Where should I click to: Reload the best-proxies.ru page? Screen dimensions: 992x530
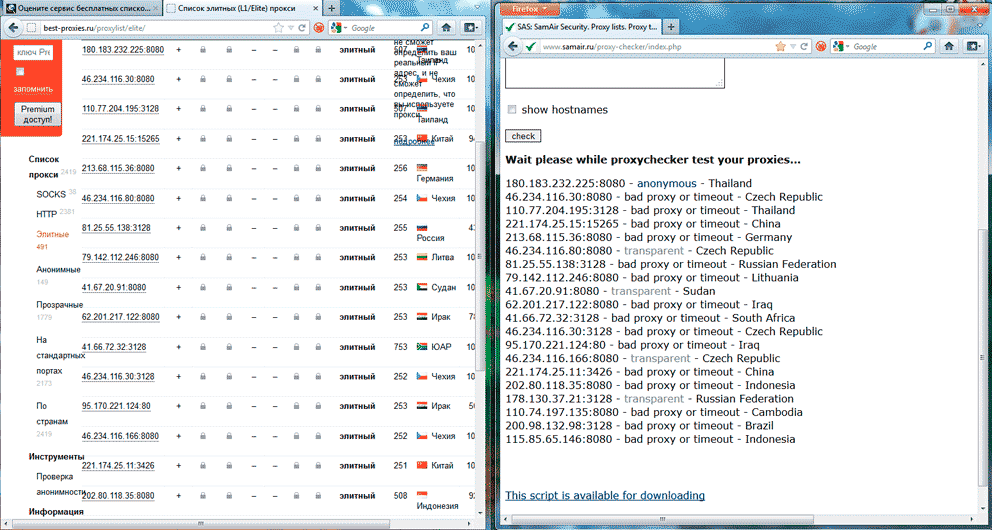point(302,28)
